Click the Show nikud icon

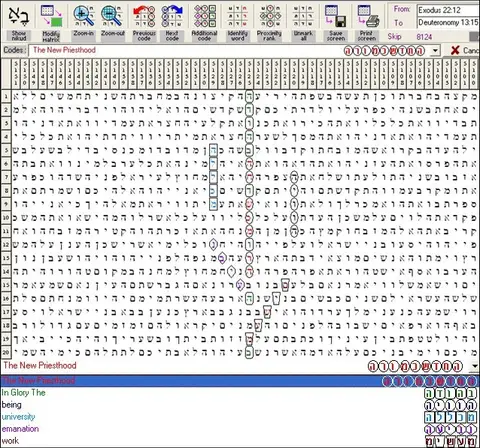tap(19, 15)
